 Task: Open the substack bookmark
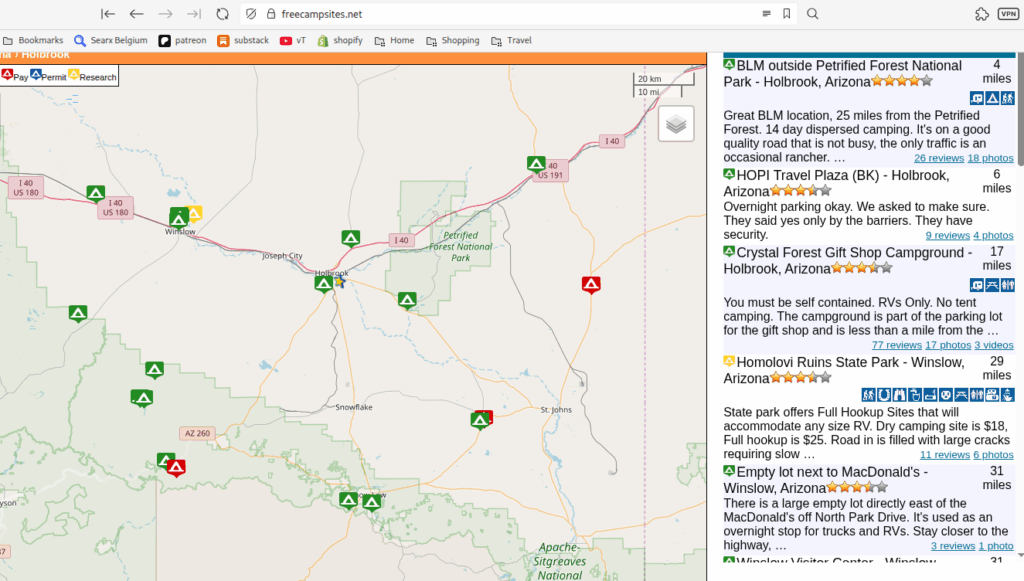click(x=243, y=40)
